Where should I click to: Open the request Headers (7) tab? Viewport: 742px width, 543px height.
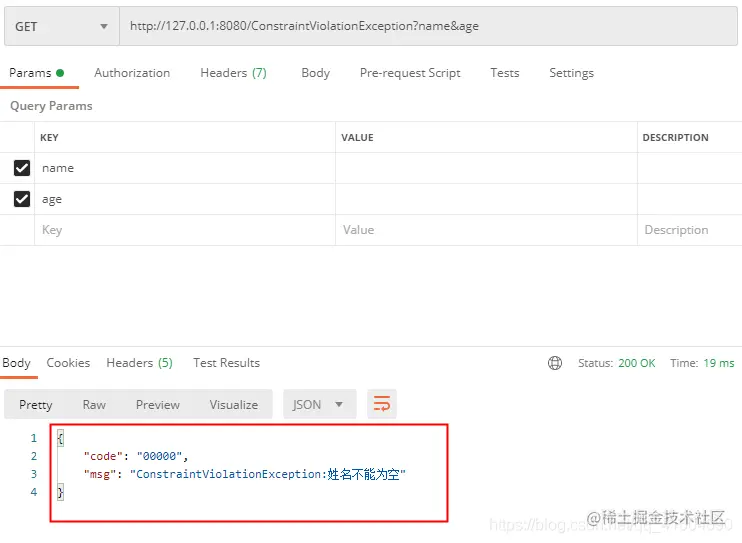(x=233, y=73)
